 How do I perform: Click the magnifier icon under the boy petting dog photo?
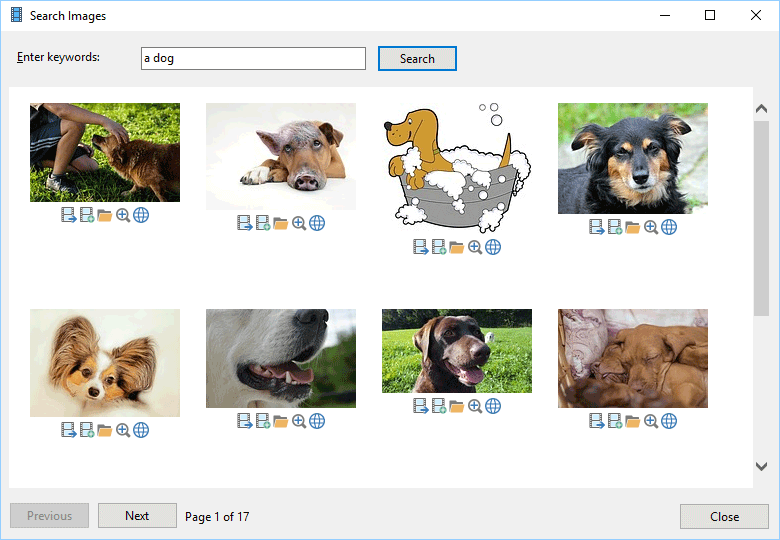tap(123, 215)
